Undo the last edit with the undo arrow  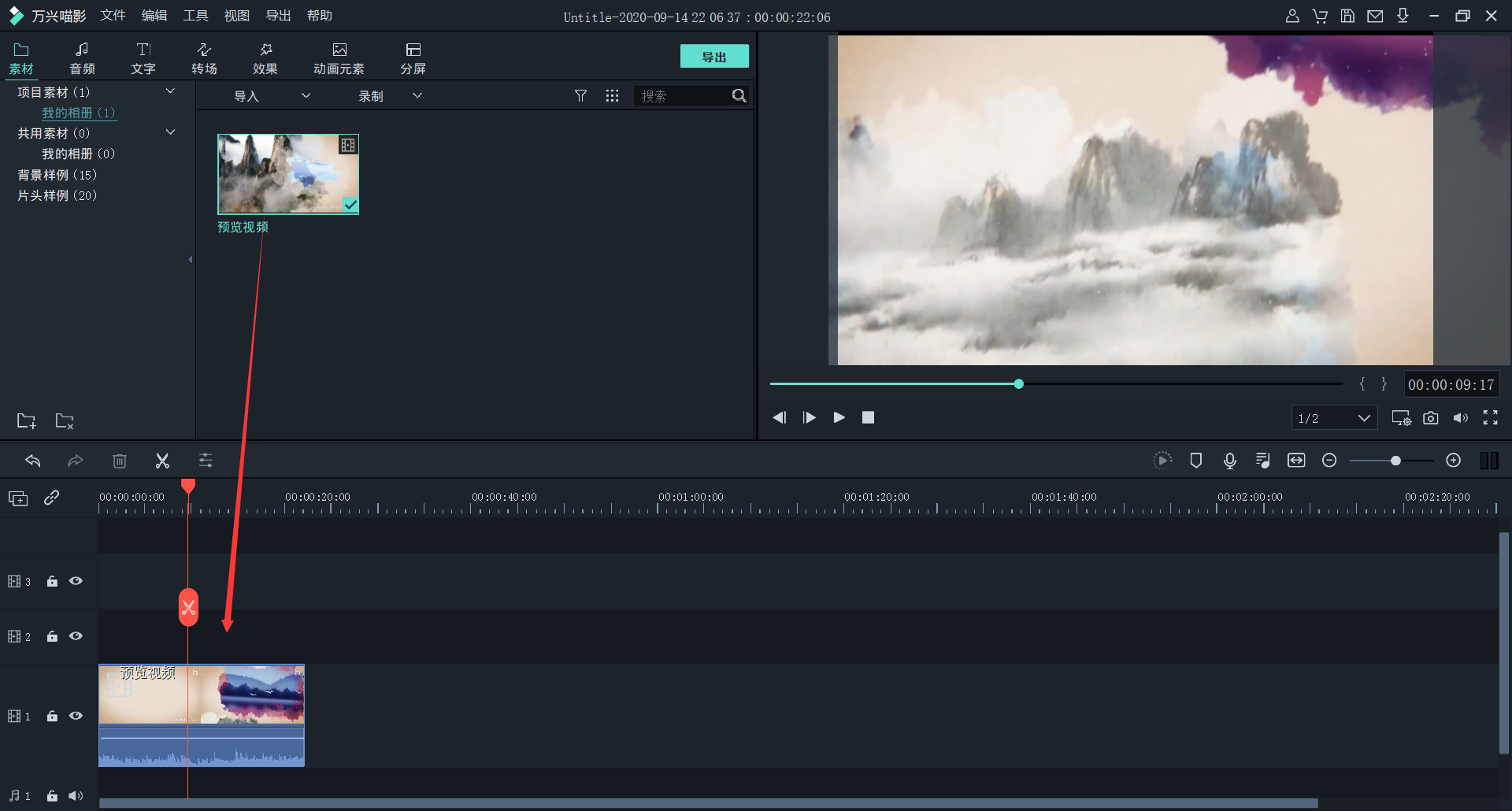tap(33, 461)
